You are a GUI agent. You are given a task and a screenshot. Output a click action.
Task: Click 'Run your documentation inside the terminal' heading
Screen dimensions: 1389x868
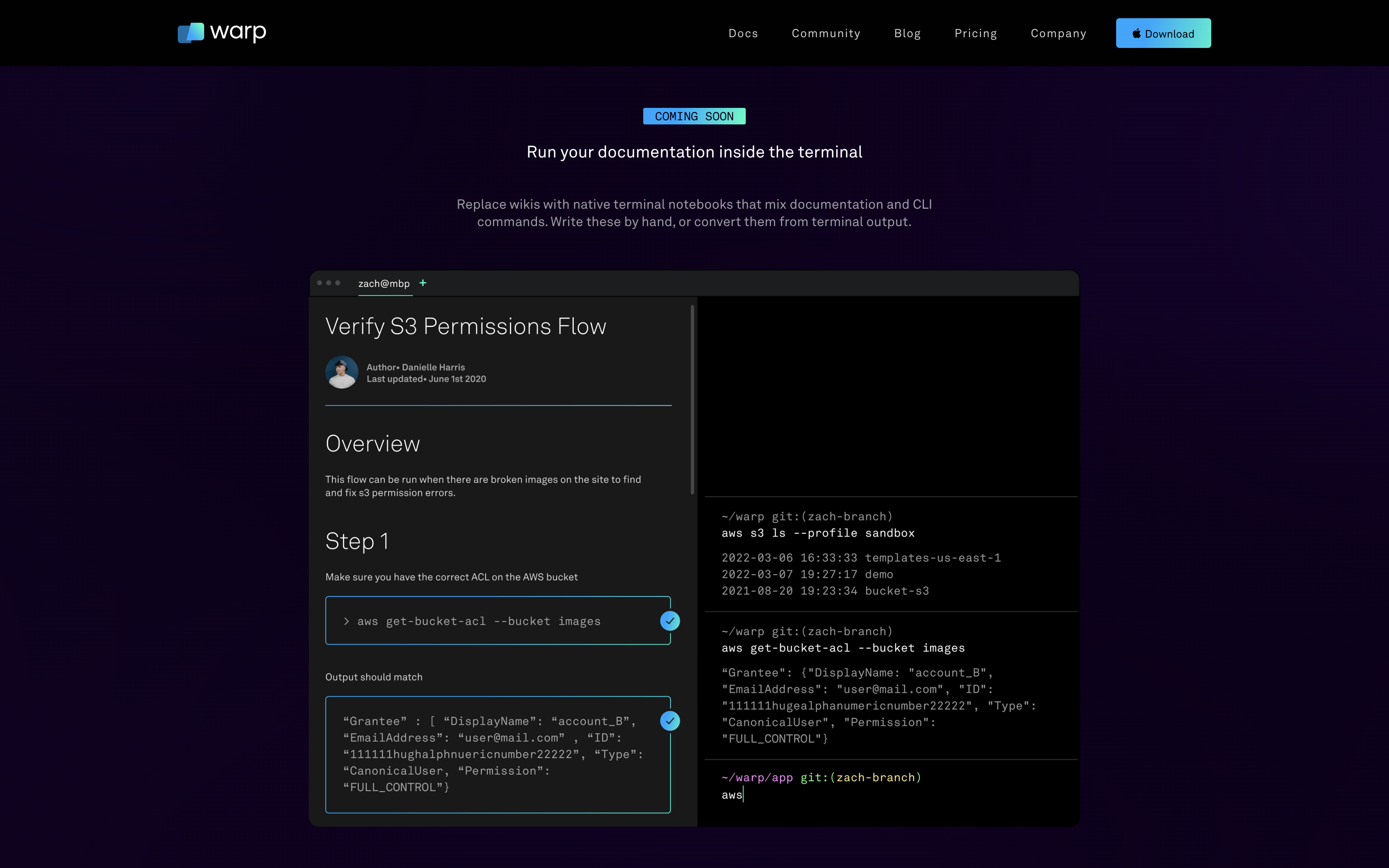[x=694, y=152]
